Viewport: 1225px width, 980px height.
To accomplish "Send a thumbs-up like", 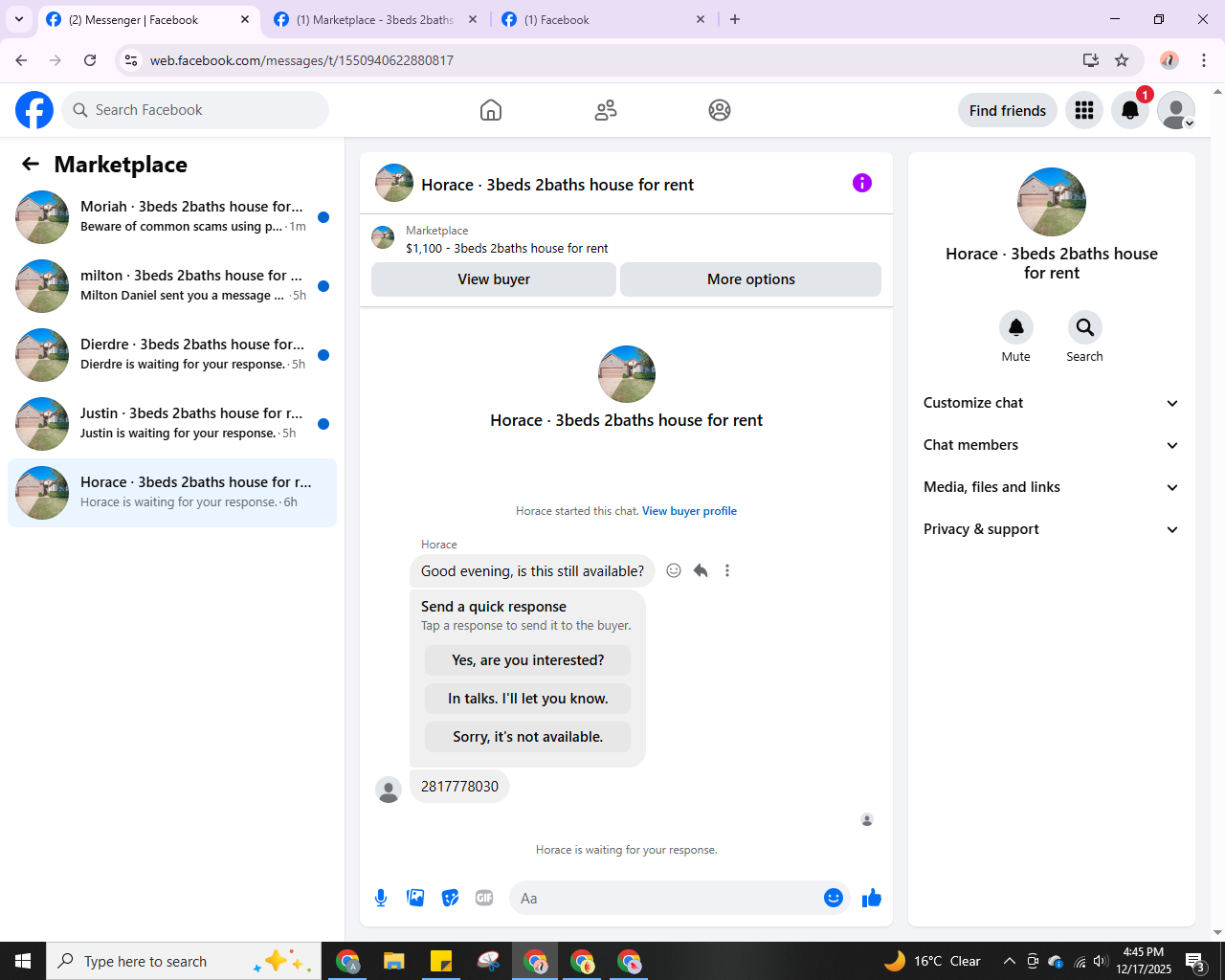I will pos(872,898).
